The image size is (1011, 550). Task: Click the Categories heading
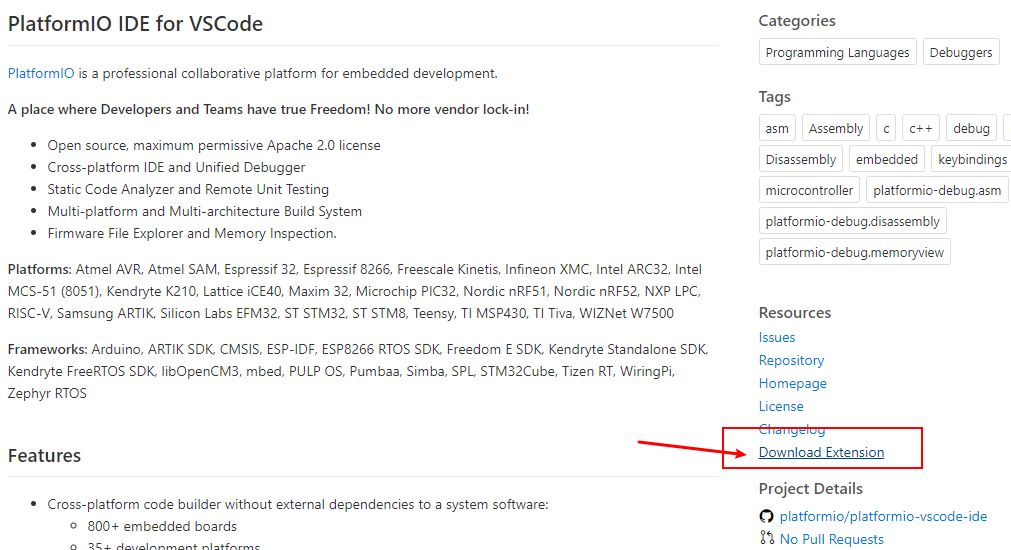tap(797, 21)
